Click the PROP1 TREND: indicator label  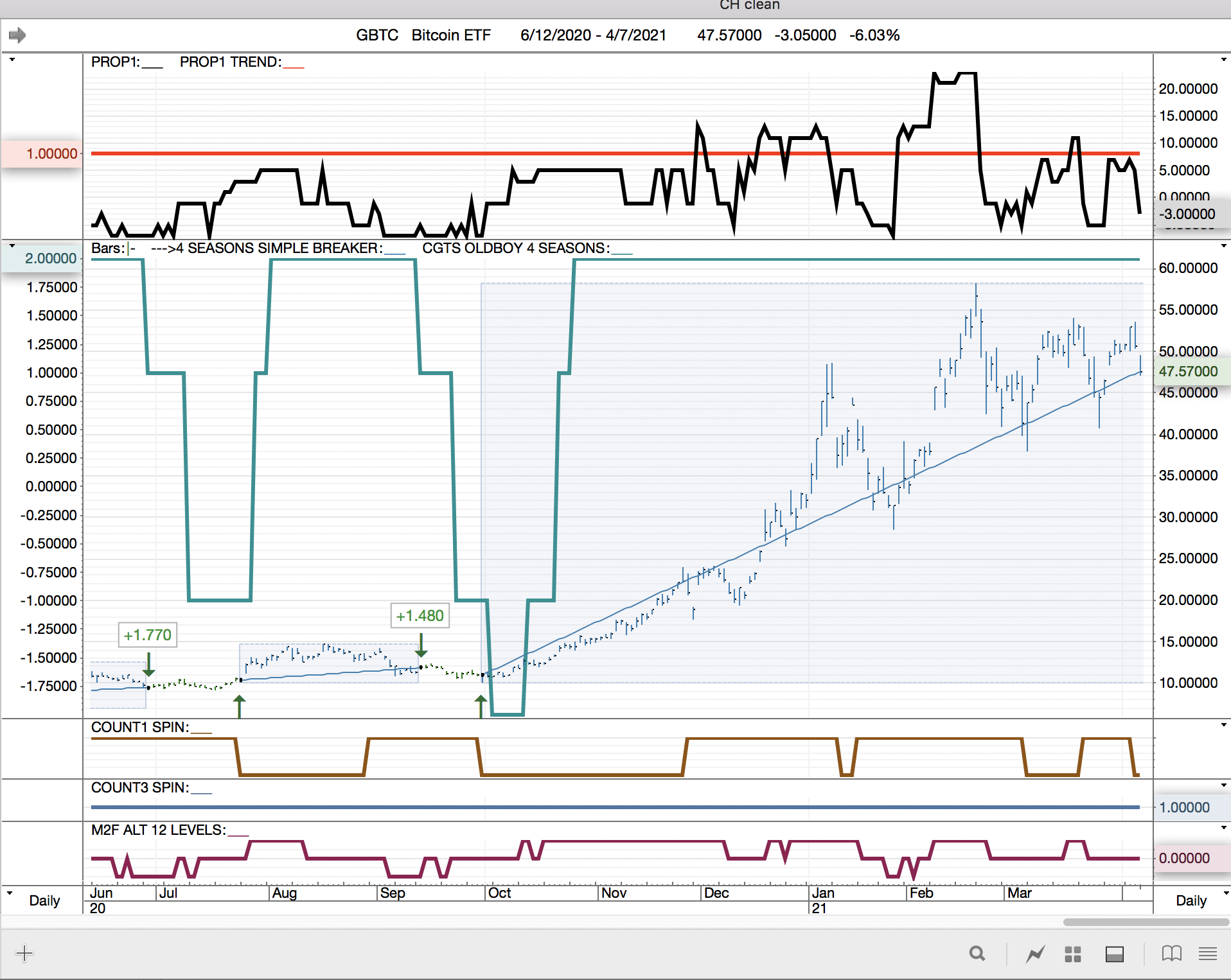pyautogui.click(x=231, y=62)
